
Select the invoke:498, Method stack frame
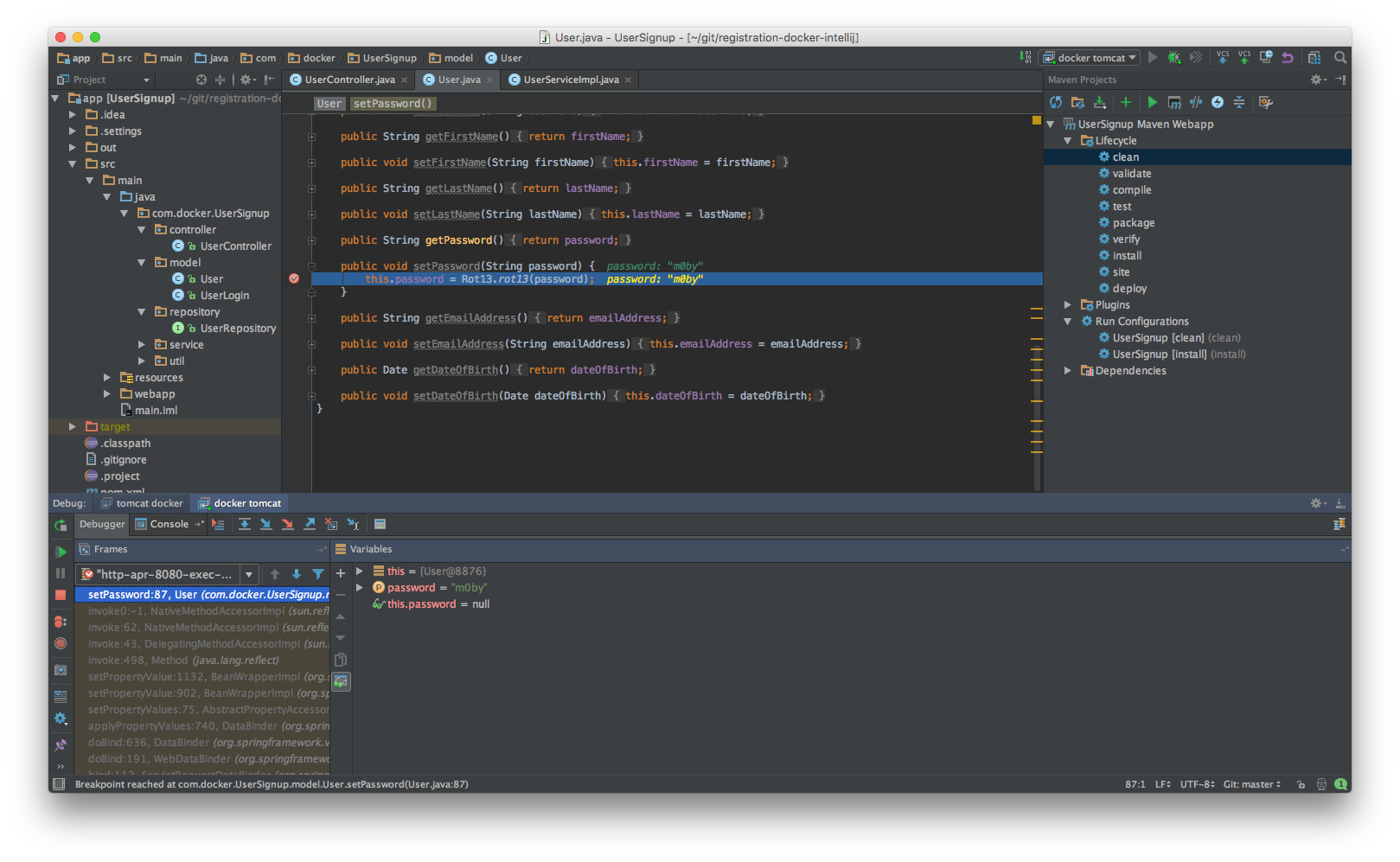click(183, 661)
